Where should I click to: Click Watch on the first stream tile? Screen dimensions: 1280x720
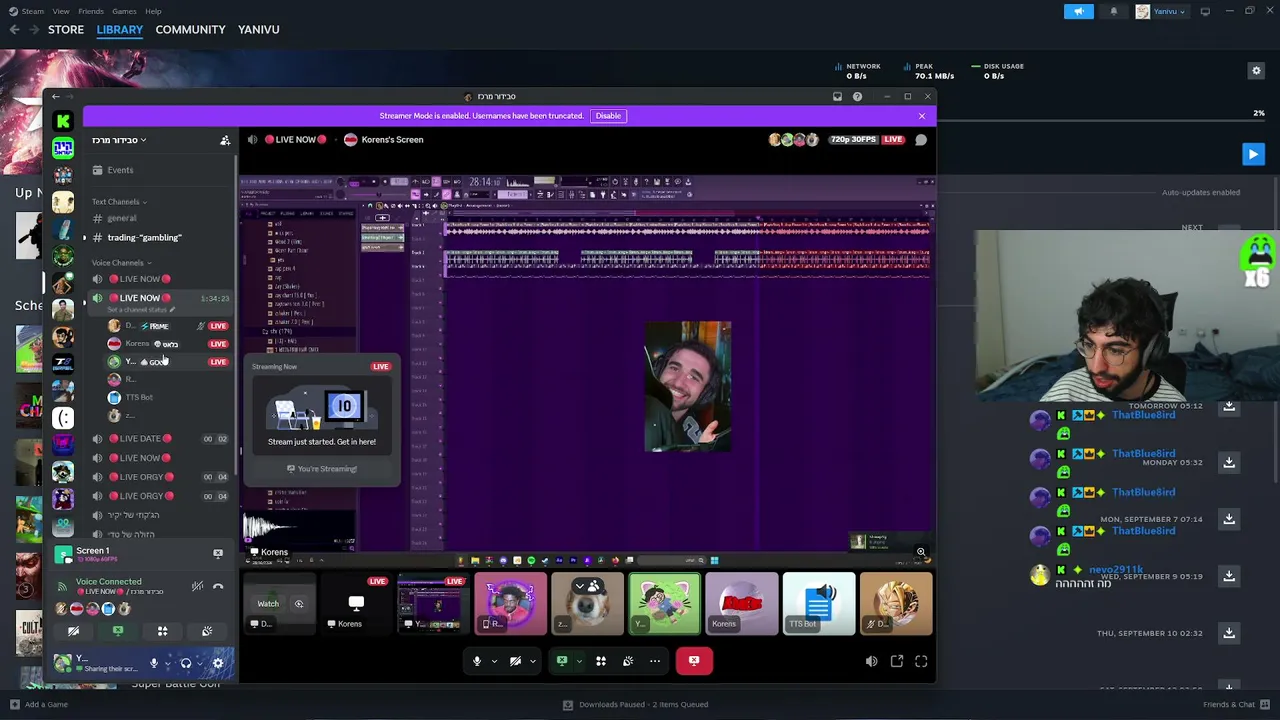pyautogui.click(x=268, y=604)
